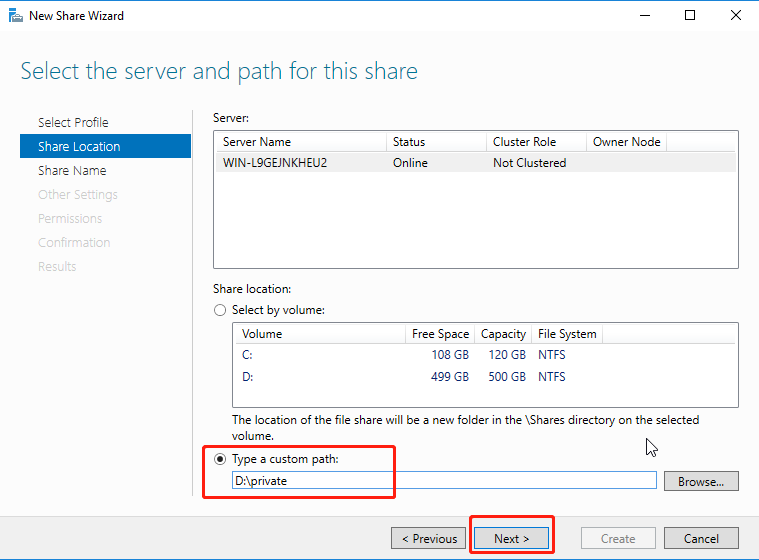Sort volumes by Capacity column header
Screen dimensions: 759x560
click(502, 334)
